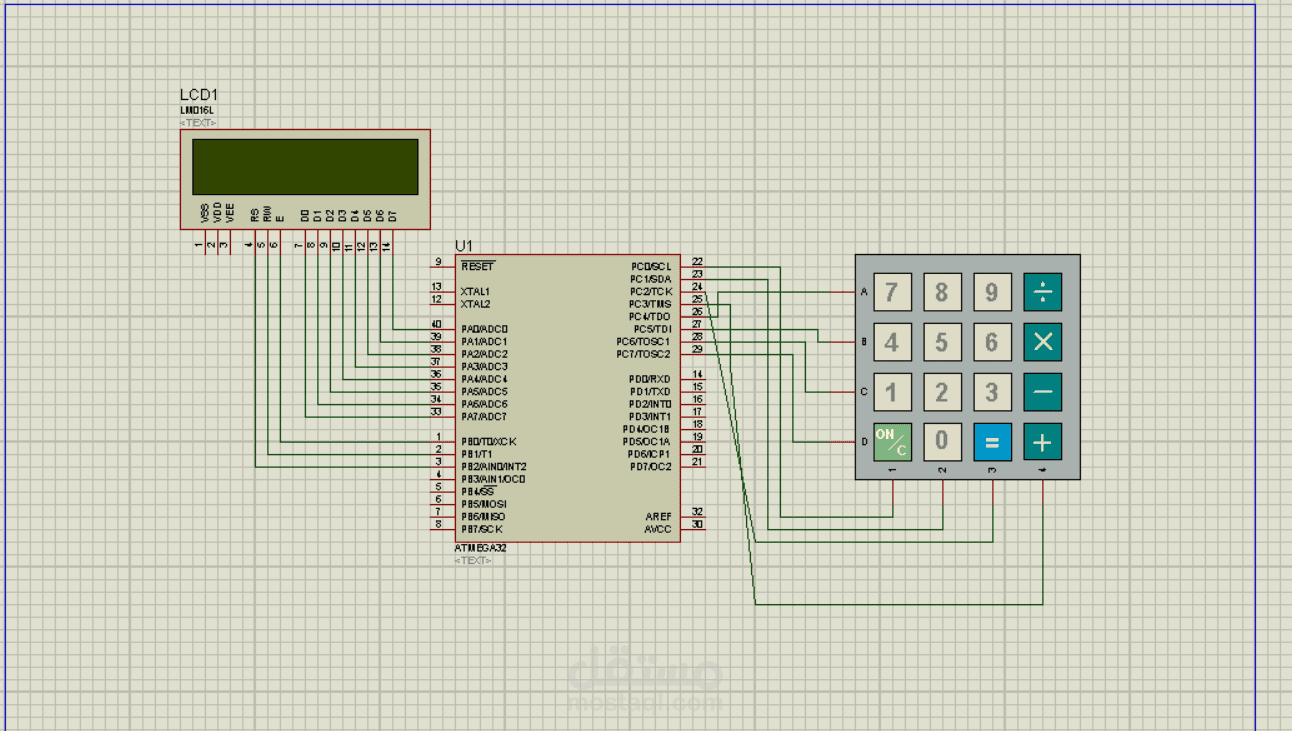The height and width of the screenshot is (731, 1292).
Task: Click the plus key on keypad
Action: coord(1042,442)
